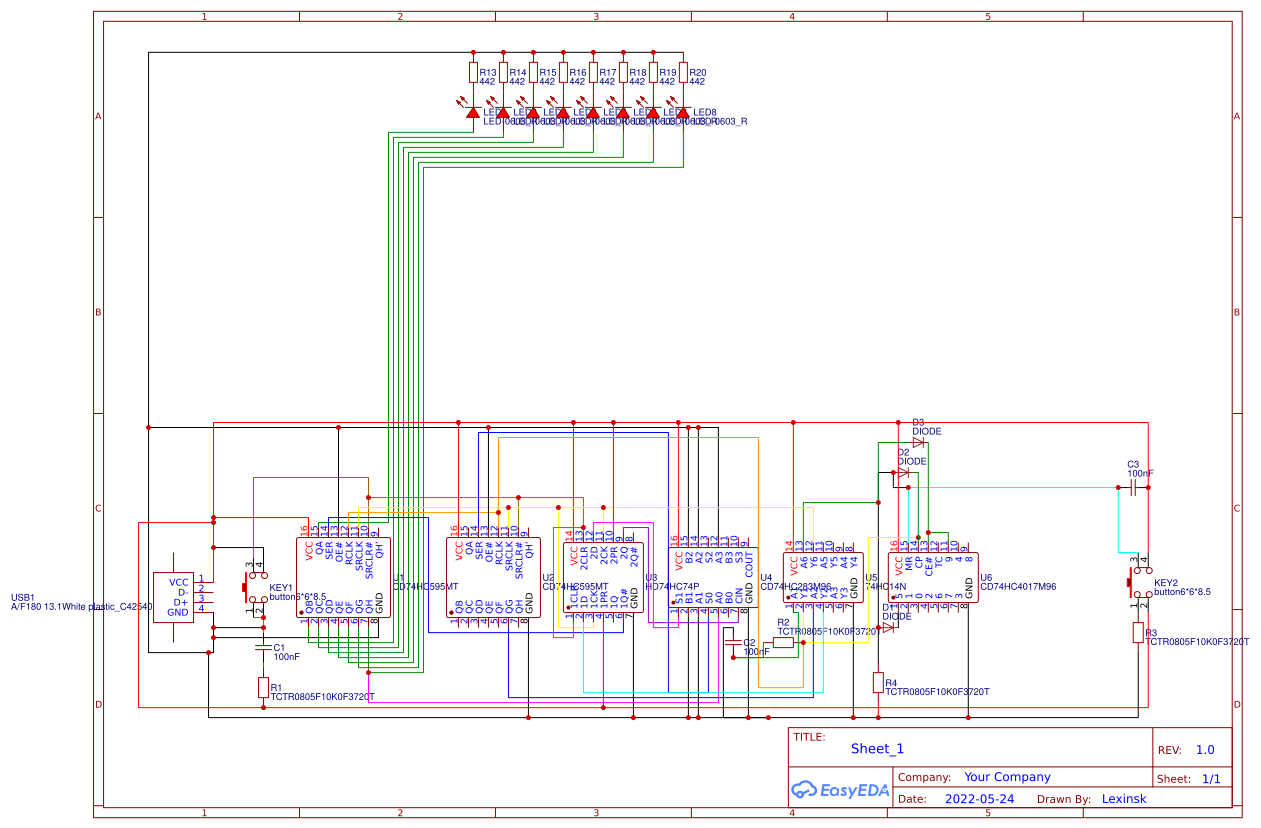Click the R20 designator label
Image resolution: width=1261 pixels, height=828 pixels.
pos(698,72)
